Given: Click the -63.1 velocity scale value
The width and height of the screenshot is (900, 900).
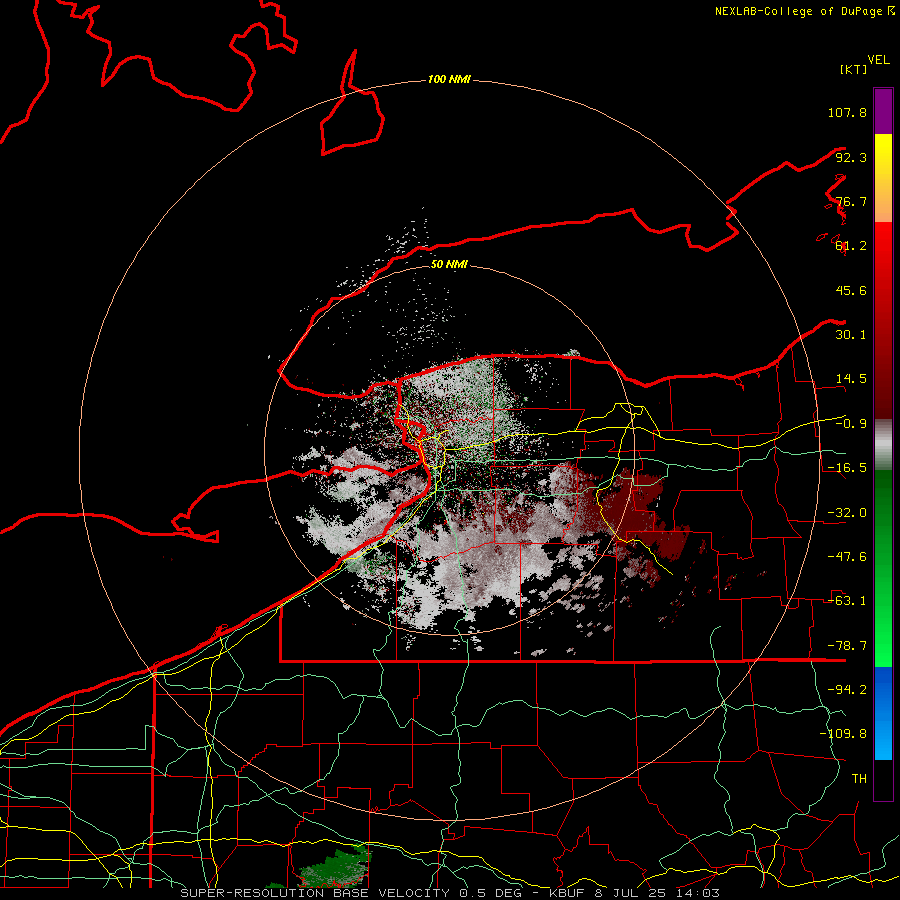Looking at the screenshot, I should [847, 601].
